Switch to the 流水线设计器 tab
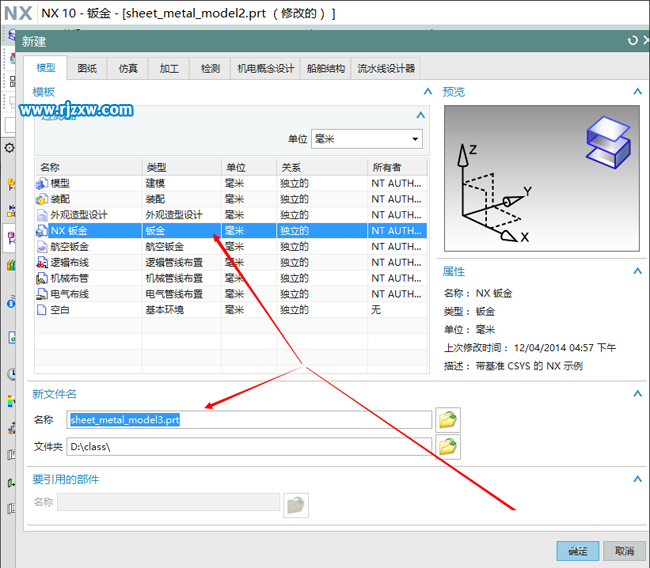The width and height of the screenshot is (650, 568). pos(386,68)
